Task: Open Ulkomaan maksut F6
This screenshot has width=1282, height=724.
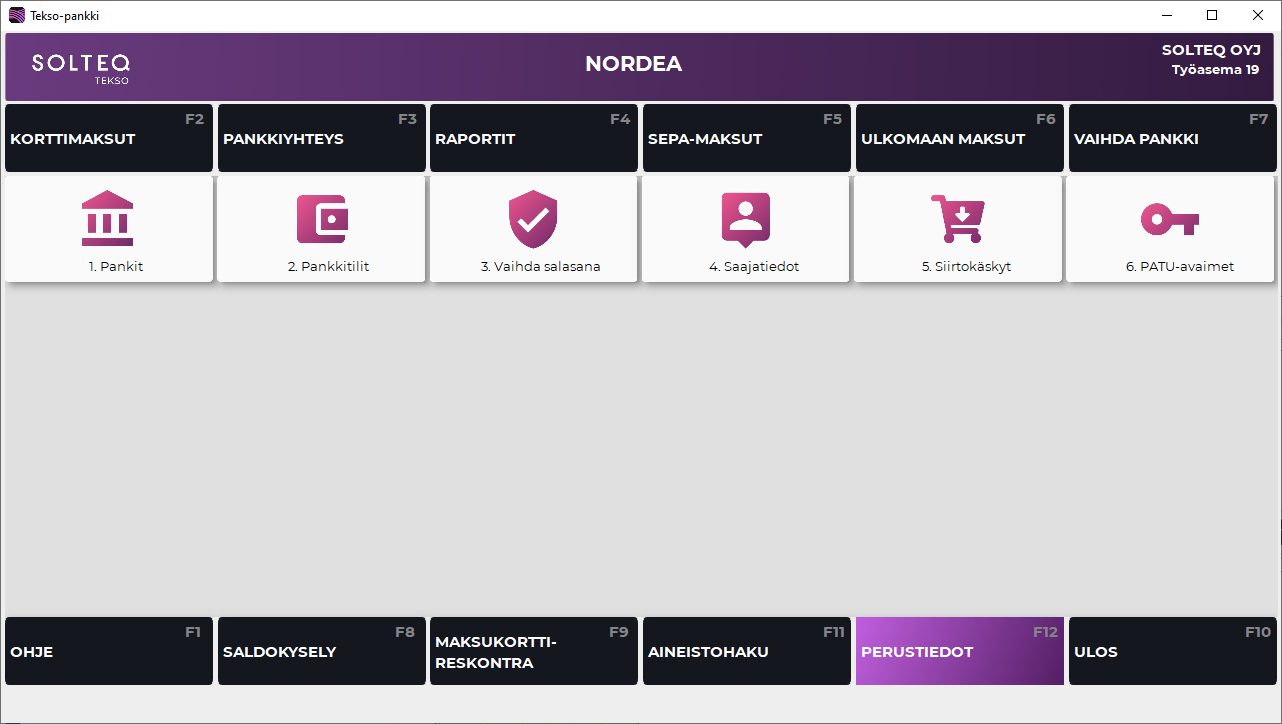Action: click(x=959, y=139)
